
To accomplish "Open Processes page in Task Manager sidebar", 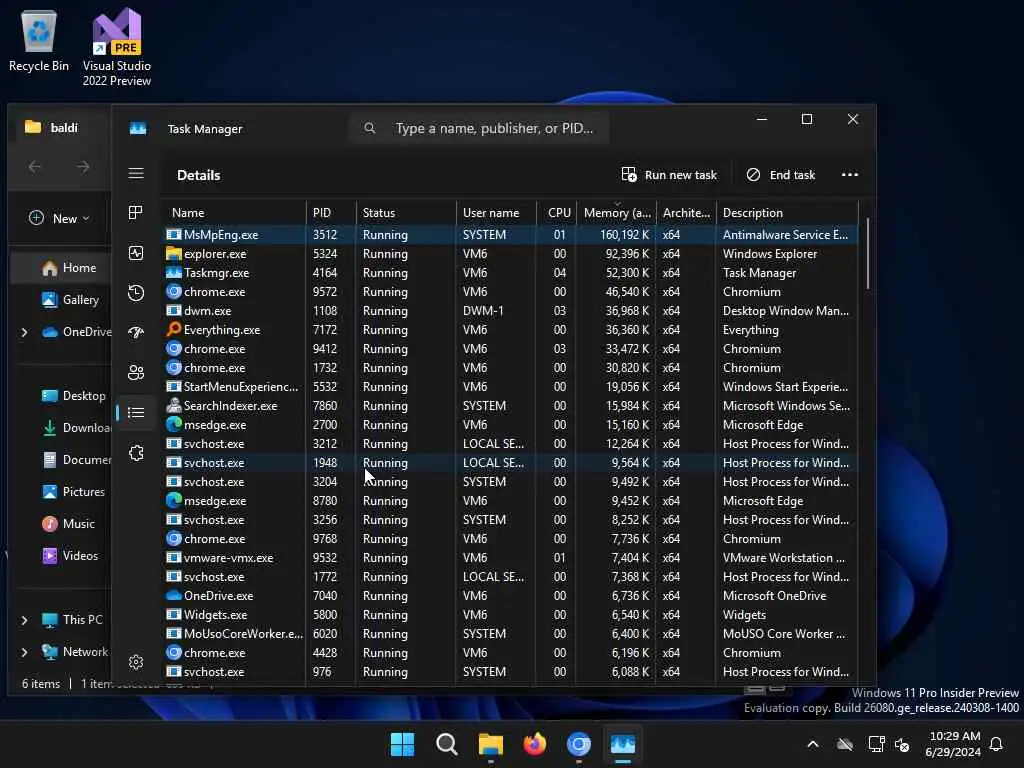I will [136, 213].
